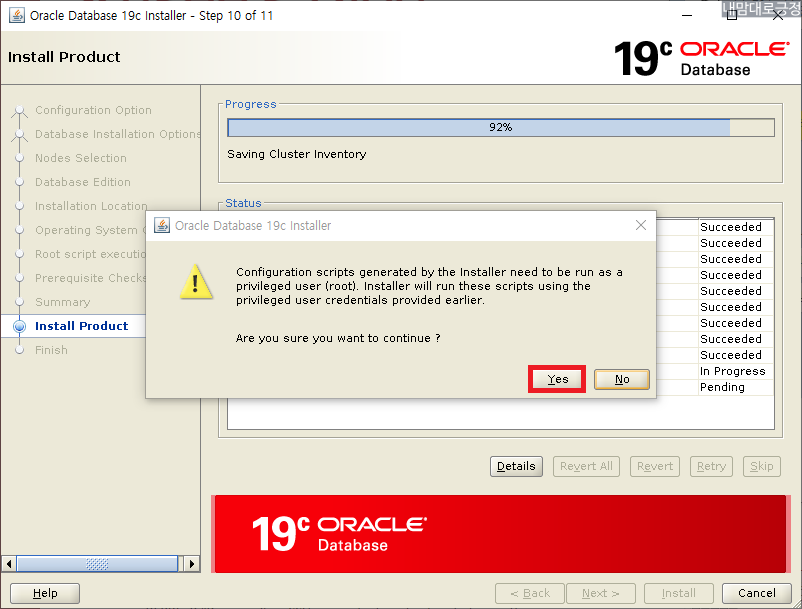The image size is (802, 609).
Task: Click the Are you sure you want to continue text
Action: [x=338, y=338]
